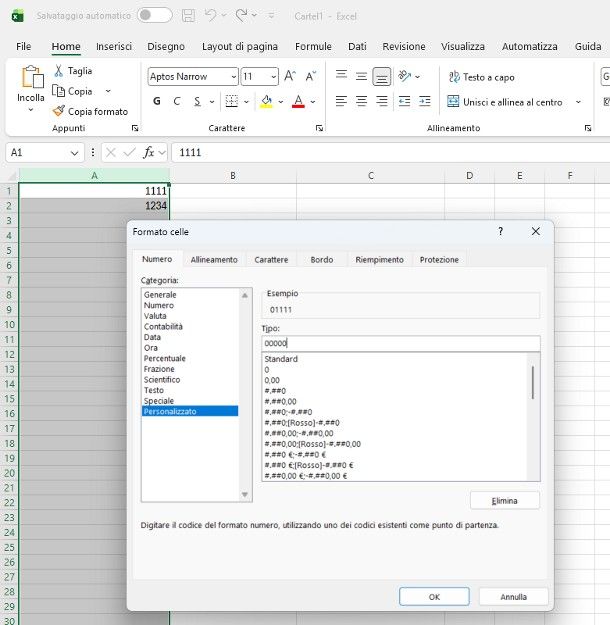The width and height of the screenshot is (610, 625).
Task: Switch to the Inserisci ribbon tab
Action: (114, 47)
